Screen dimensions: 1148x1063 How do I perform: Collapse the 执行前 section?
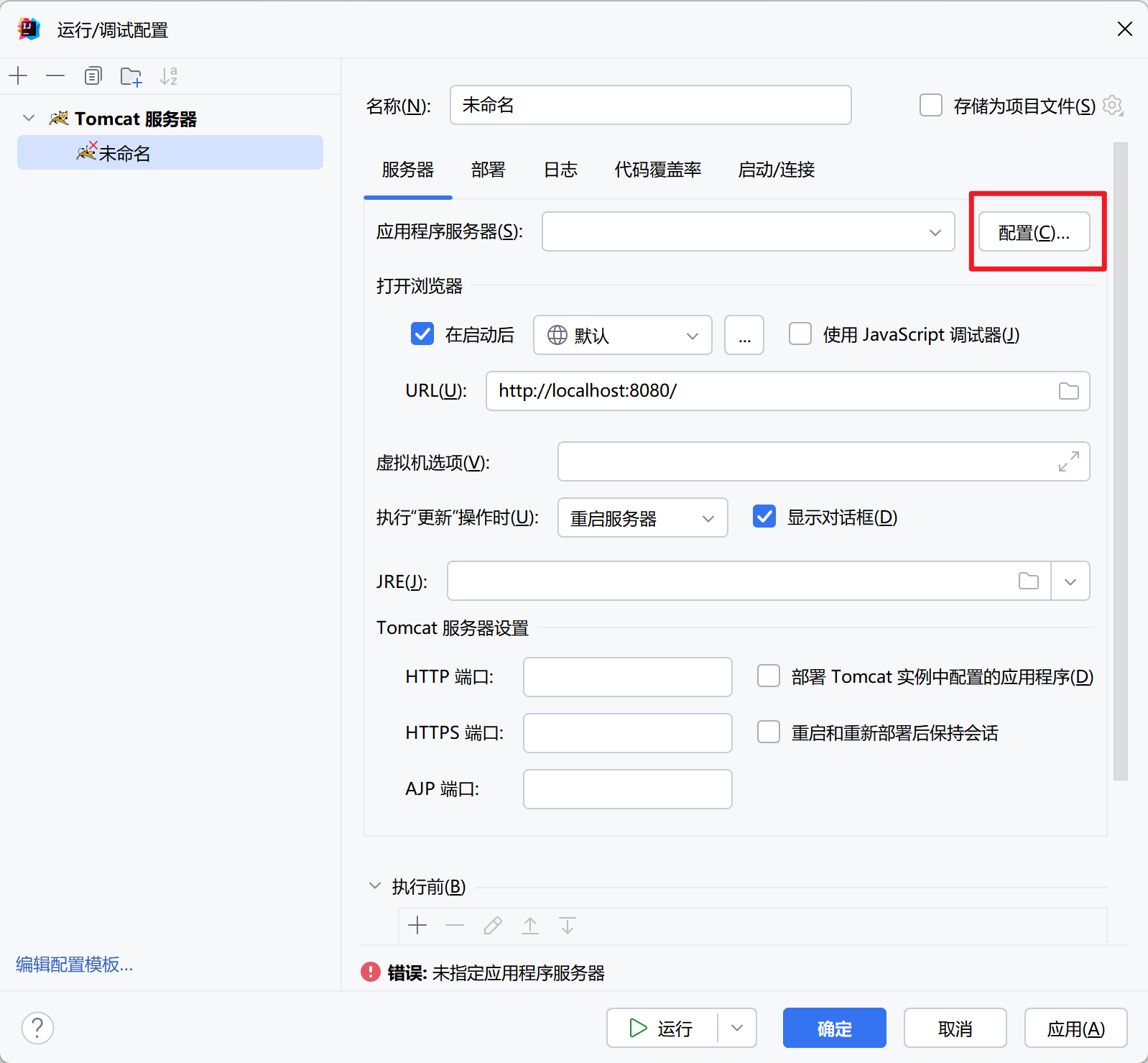tap(374, 885)
